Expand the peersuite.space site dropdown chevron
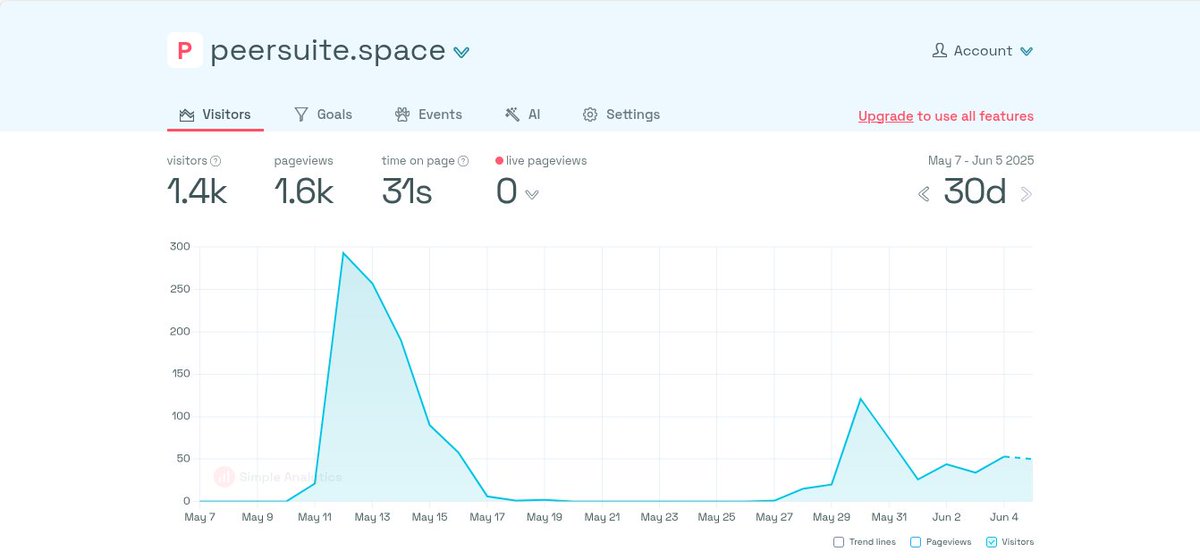Image resolution: width=1200 pixels, height=560 pixels. point(461,52)
